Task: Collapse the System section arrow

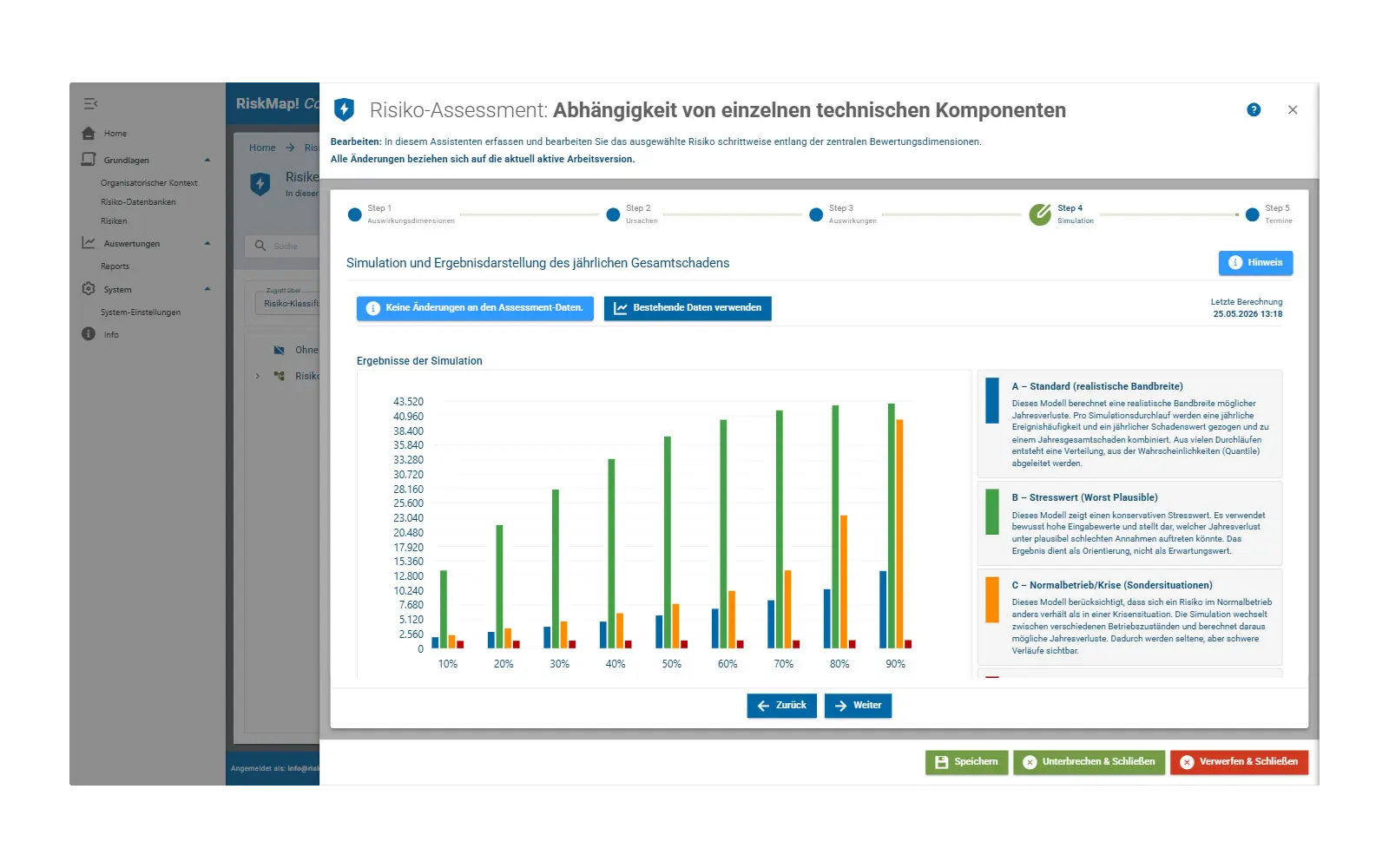Action: click(207, 289)
